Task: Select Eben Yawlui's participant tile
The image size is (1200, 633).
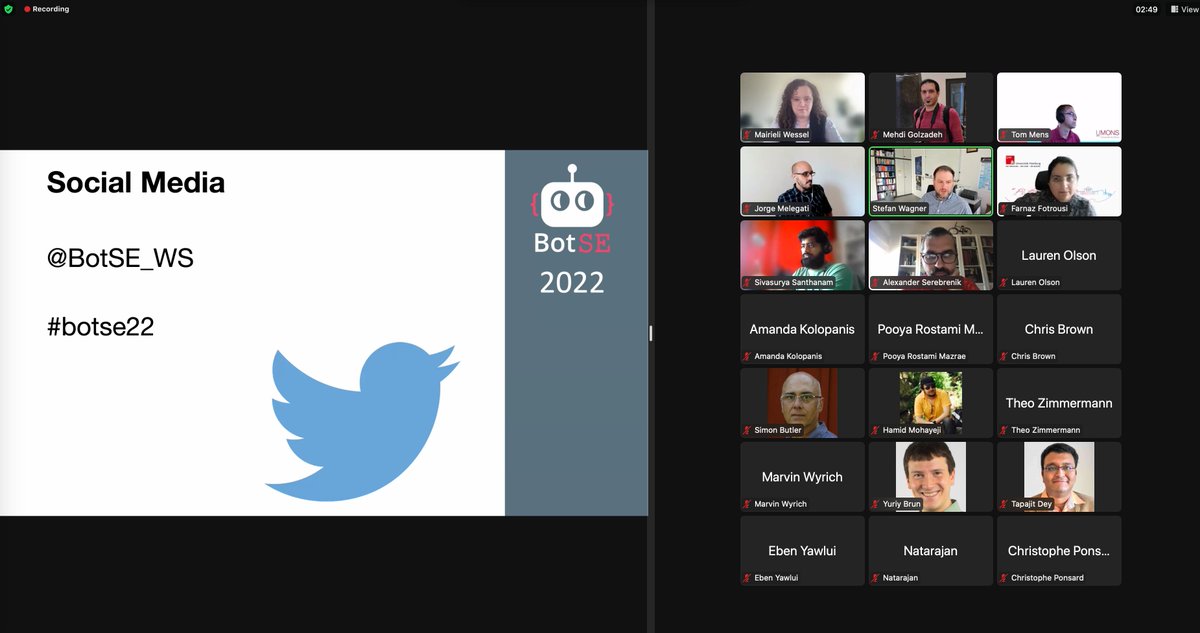Action: 802,551
